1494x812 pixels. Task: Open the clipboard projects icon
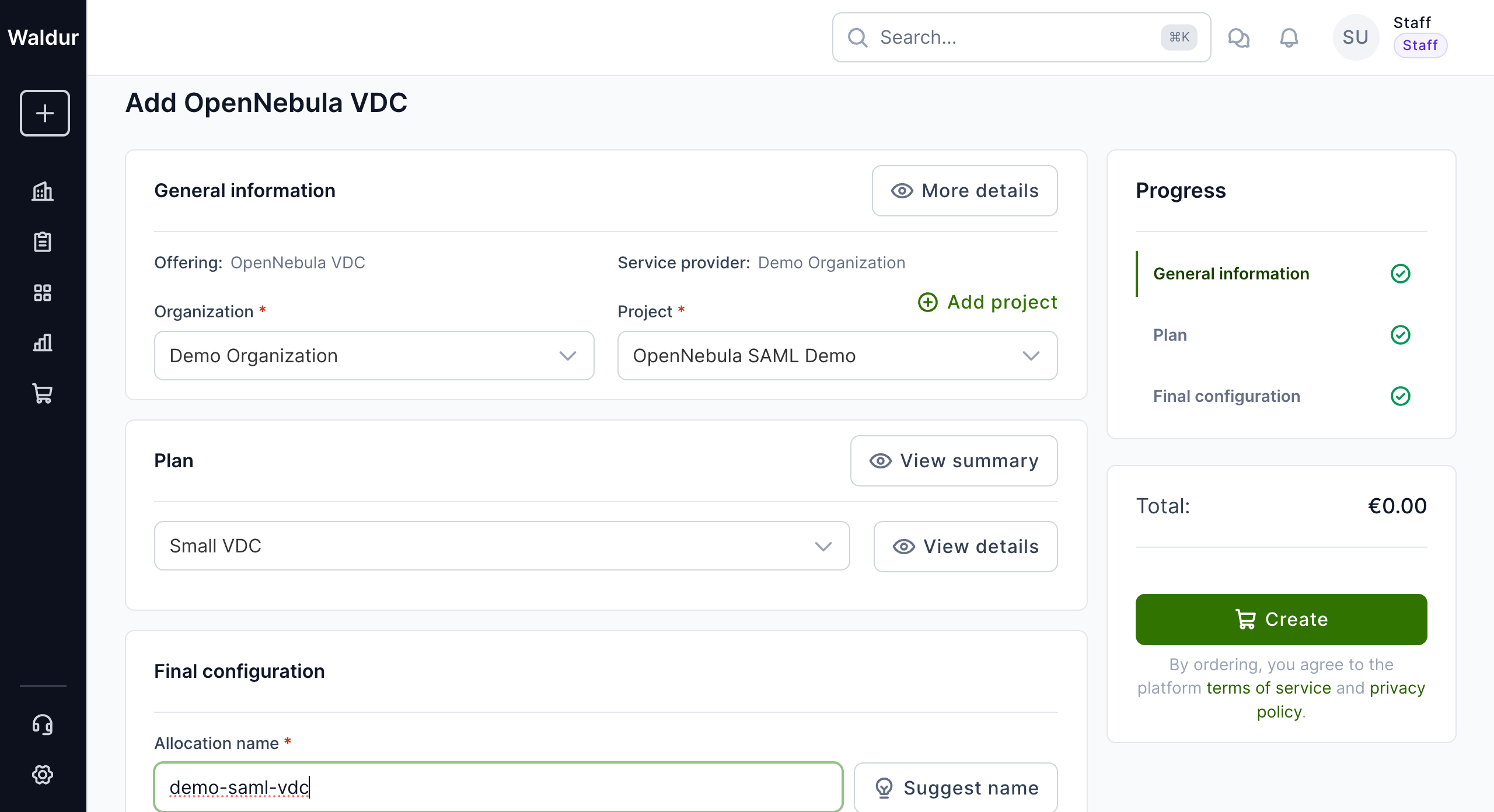(x=43, y=242)
